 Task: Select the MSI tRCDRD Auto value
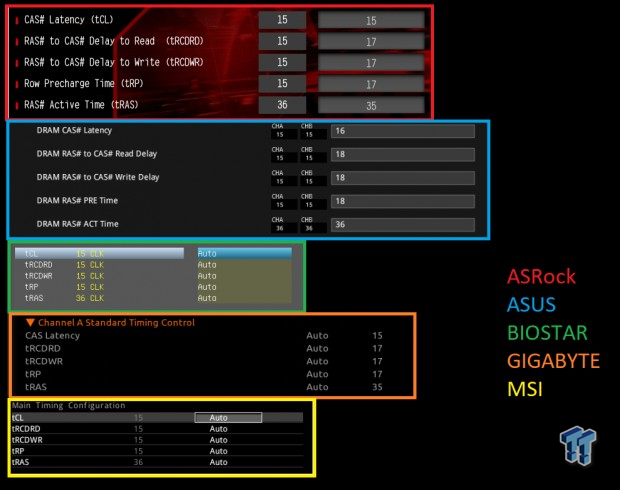(218, 429)
